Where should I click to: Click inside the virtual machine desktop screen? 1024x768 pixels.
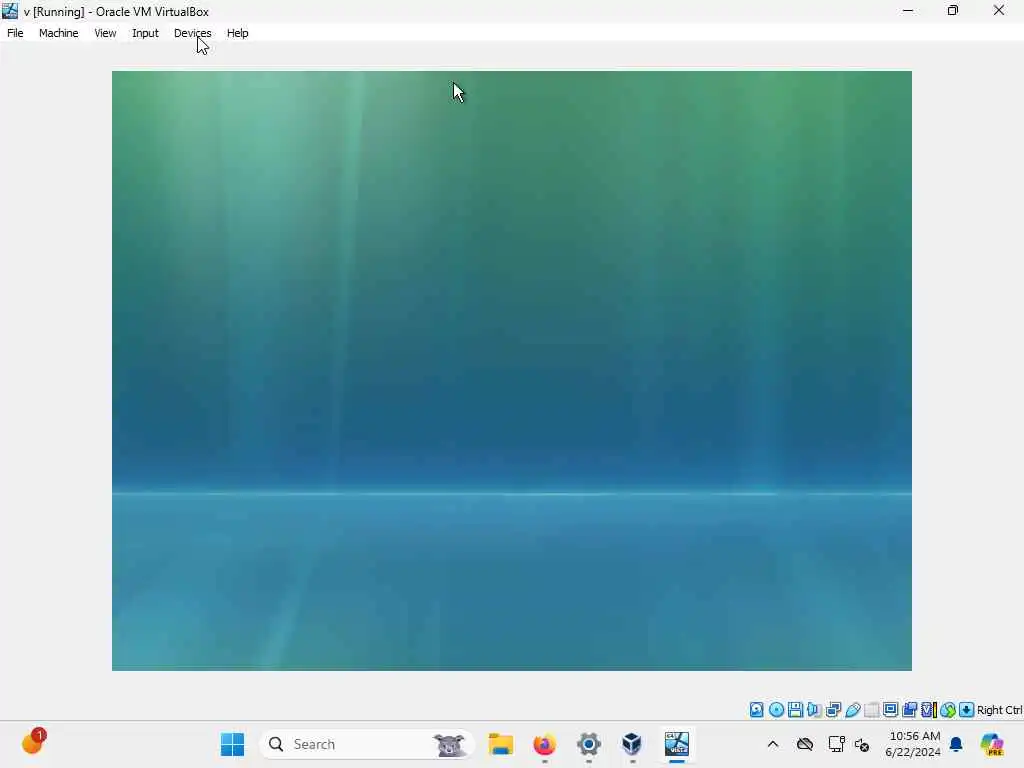(x=511, y=370)
